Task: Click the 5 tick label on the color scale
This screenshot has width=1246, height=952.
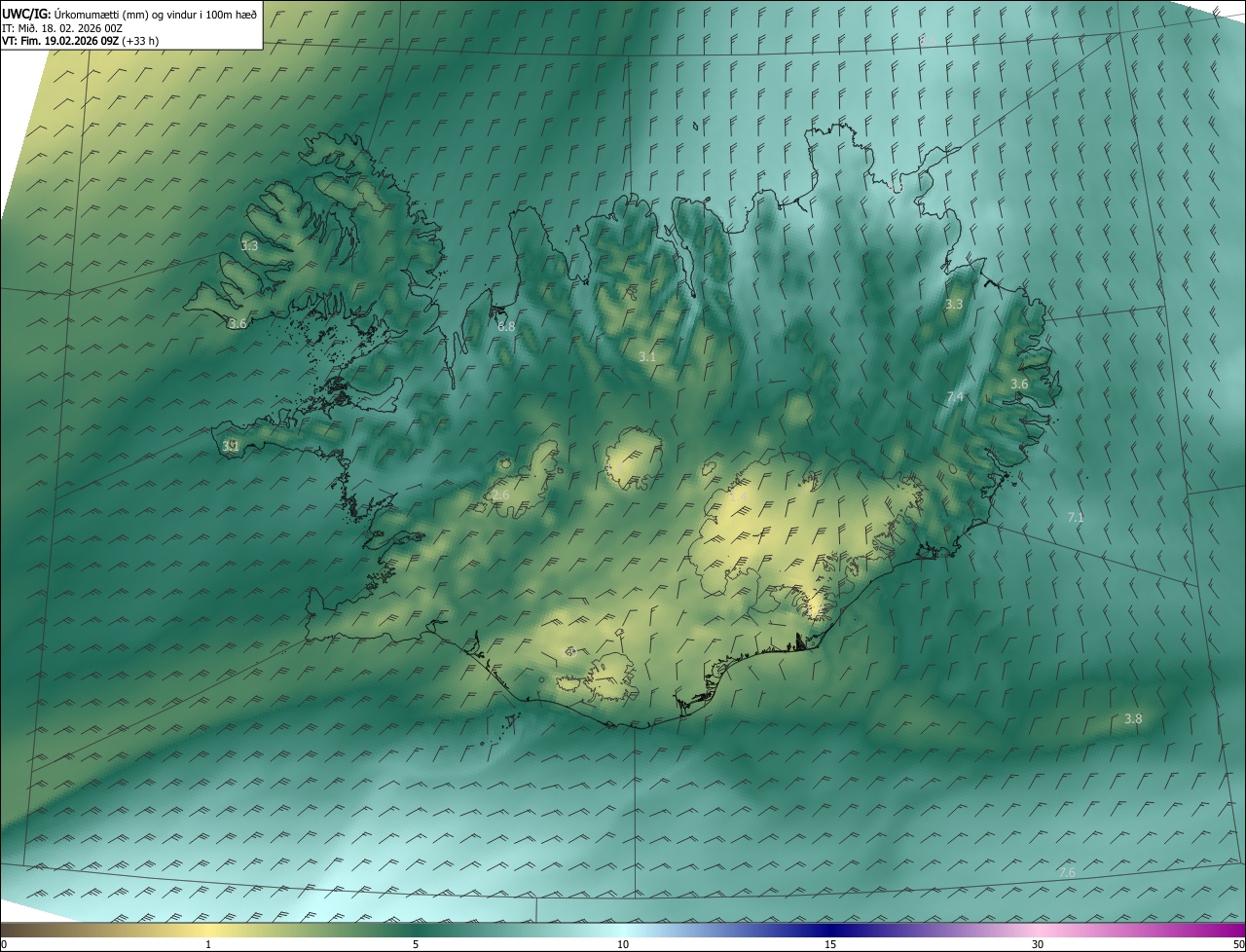Action: click(416, 944)
